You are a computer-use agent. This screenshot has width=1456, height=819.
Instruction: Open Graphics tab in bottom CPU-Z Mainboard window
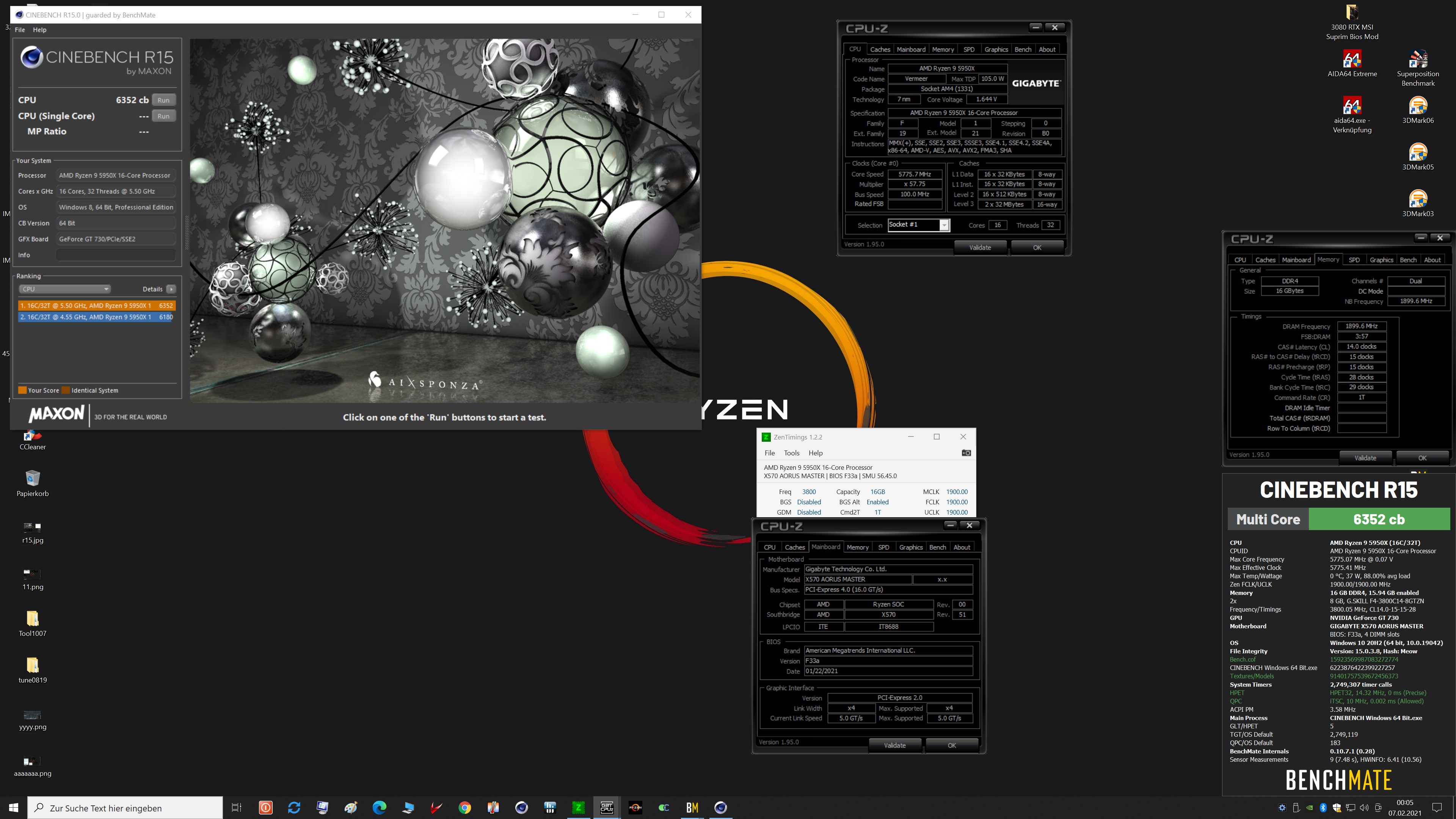[x=910, y=547]
